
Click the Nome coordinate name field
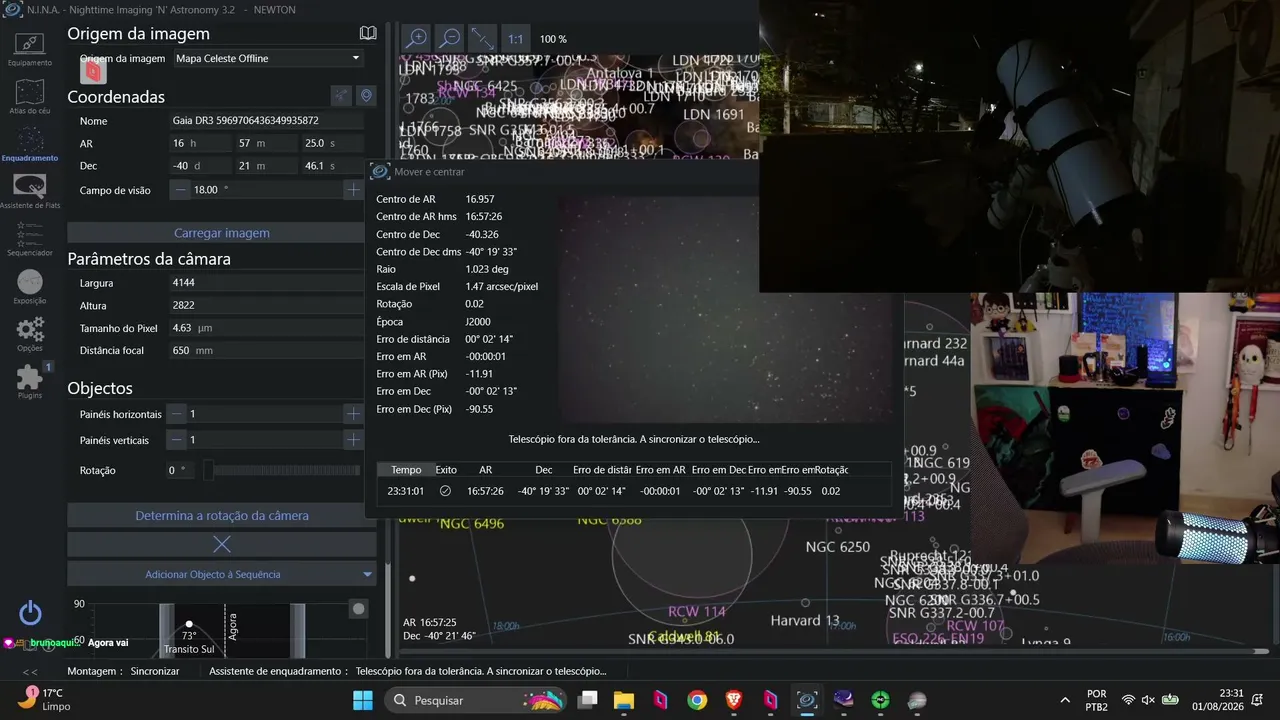266,121
